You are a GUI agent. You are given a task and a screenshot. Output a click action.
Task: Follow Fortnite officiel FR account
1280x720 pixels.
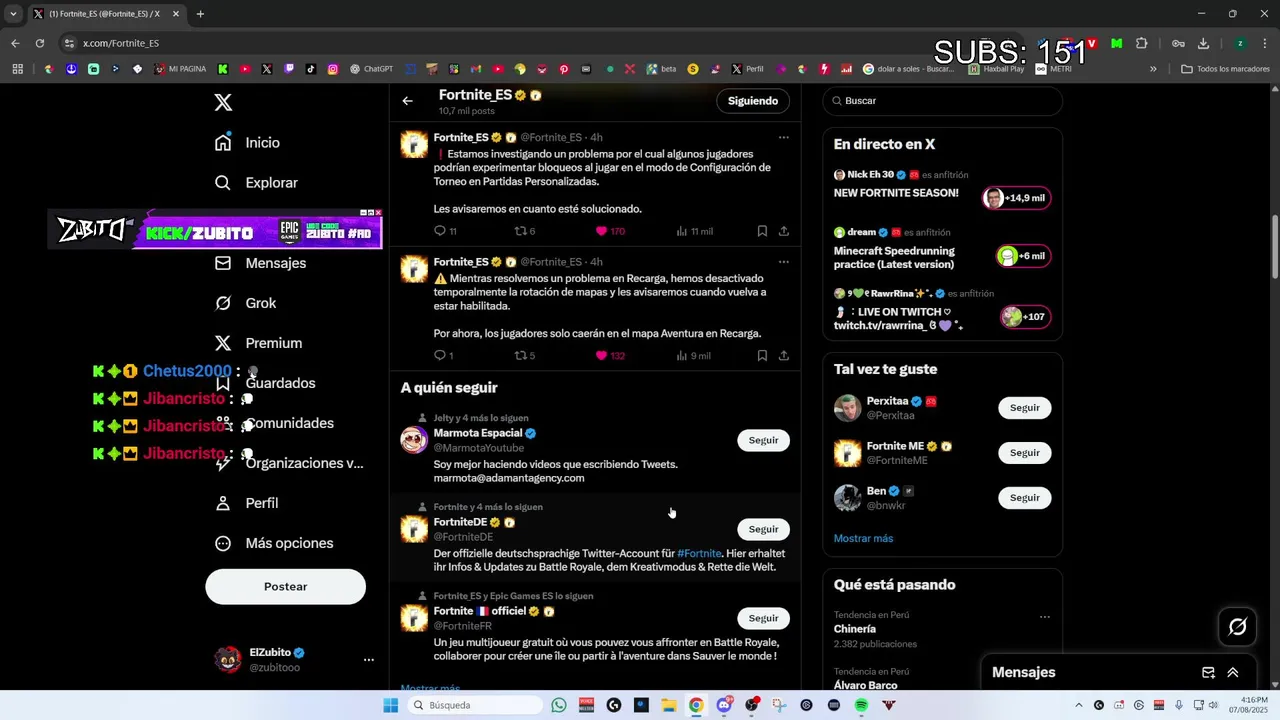(x=763, y=618)
